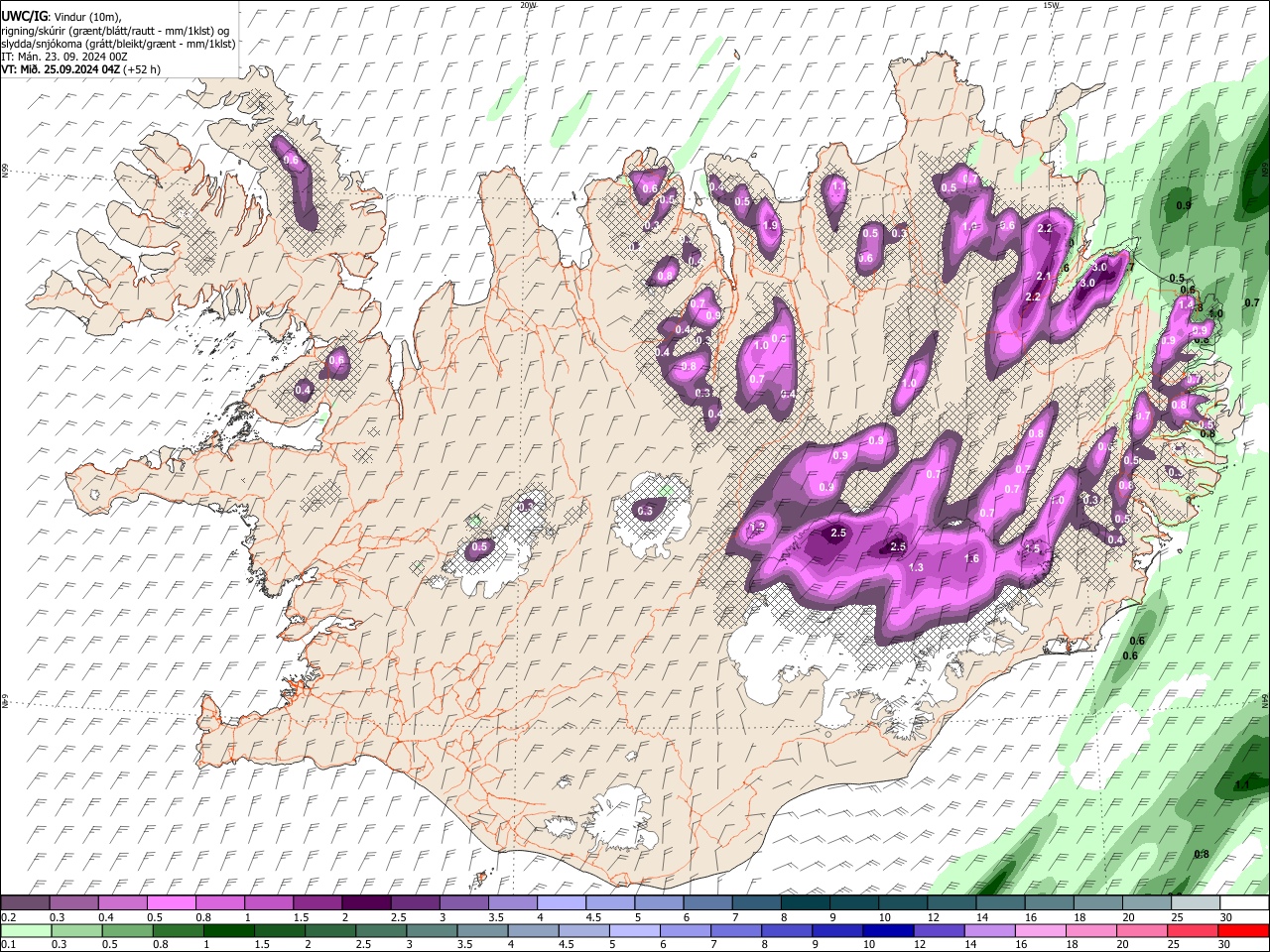Click the 0.6 value in the Westfjords

[291, 160]
